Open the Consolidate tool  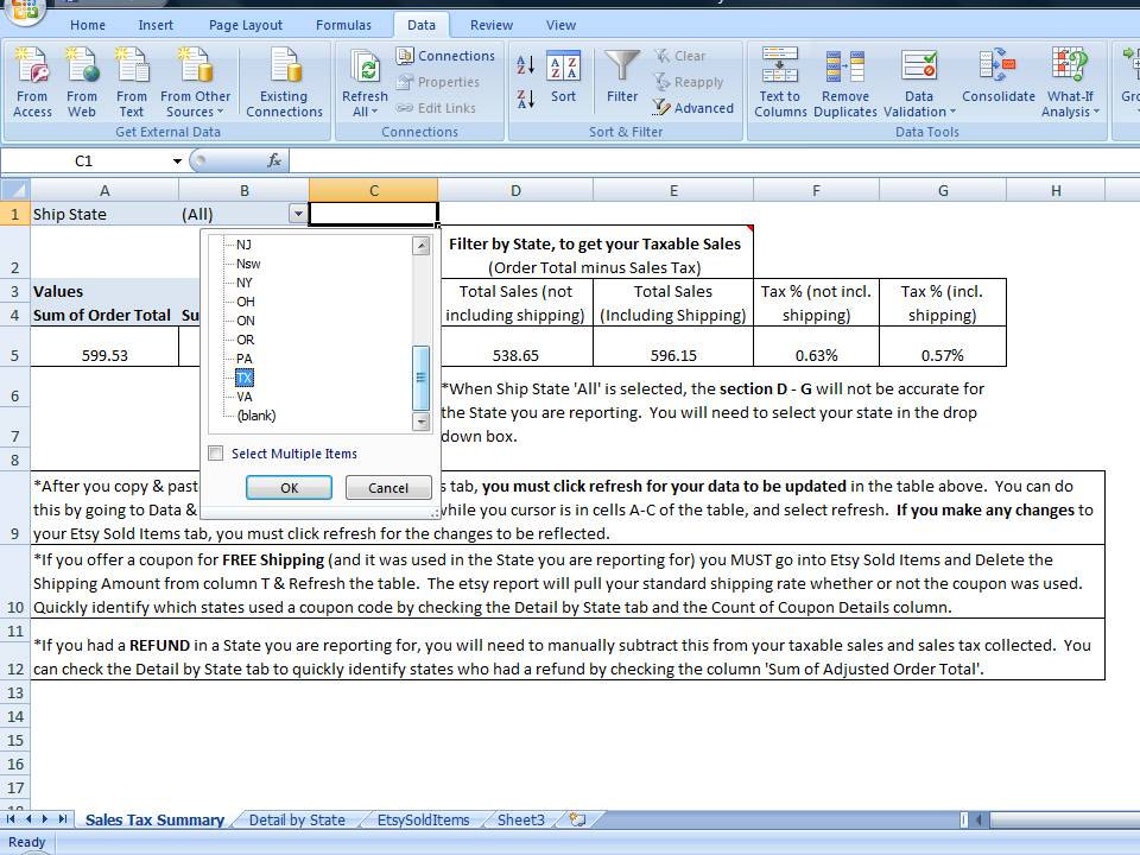[x=997, y=80]
